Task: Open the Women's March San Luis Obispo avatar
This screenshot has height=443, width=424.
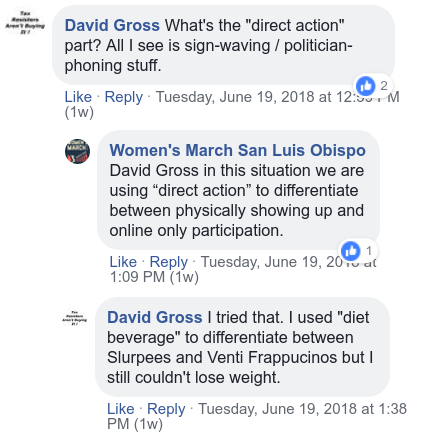Action: (x=77, y=151)
